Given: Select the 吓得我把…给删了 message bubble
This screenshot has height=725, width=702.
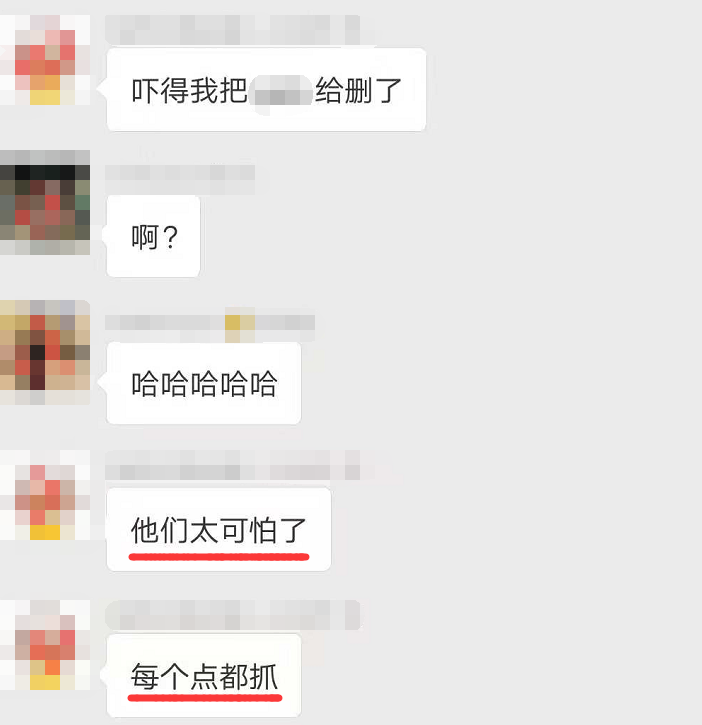Looking at the screenshot, I should [266, 90].
